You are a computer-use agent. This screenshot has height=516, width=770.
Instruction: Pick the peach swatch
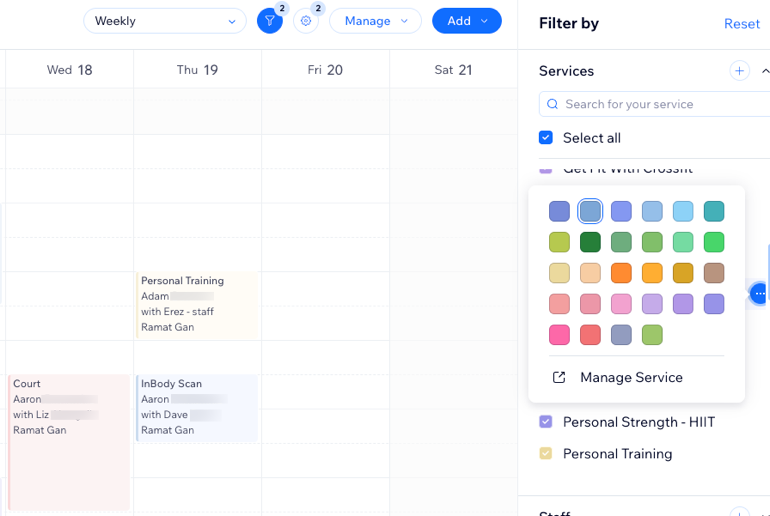tap(590, 273)
